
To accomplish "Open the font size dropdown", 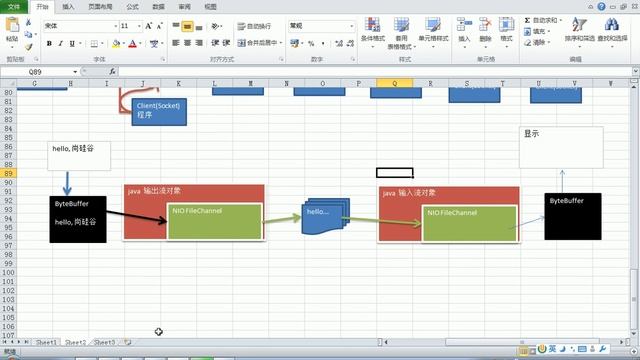I will (139, 26).
